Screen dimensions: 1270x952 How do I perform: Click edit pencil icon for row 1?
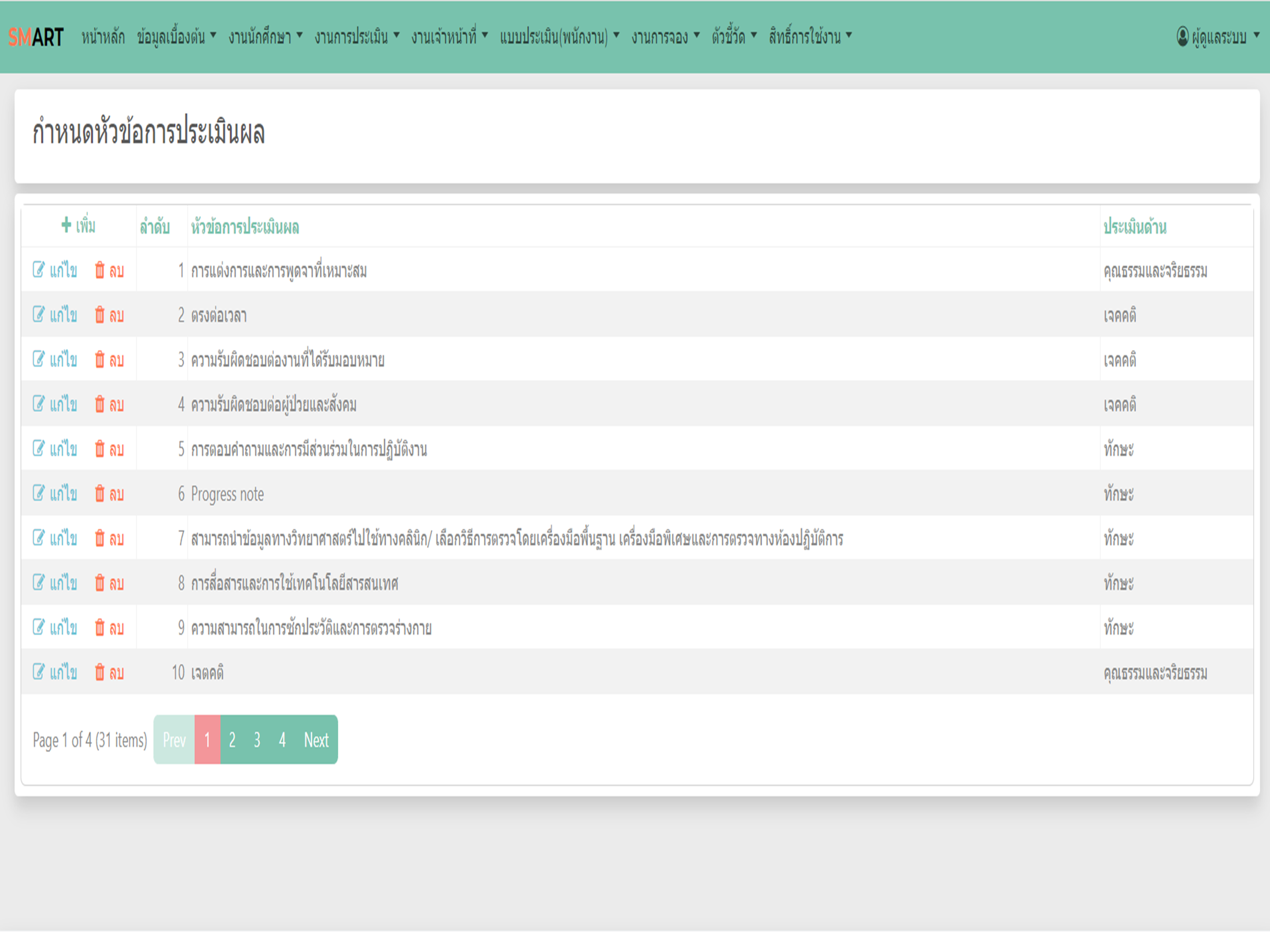tap(39, 269)
